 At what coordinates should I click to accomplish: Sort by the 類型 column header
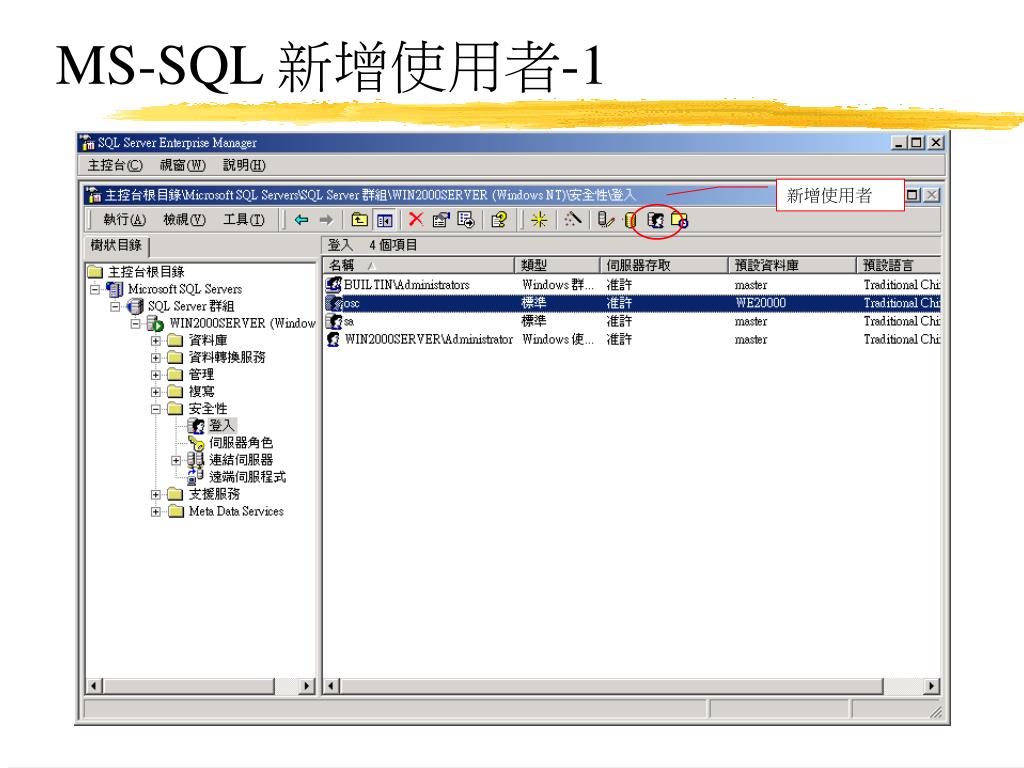[557, 265]
